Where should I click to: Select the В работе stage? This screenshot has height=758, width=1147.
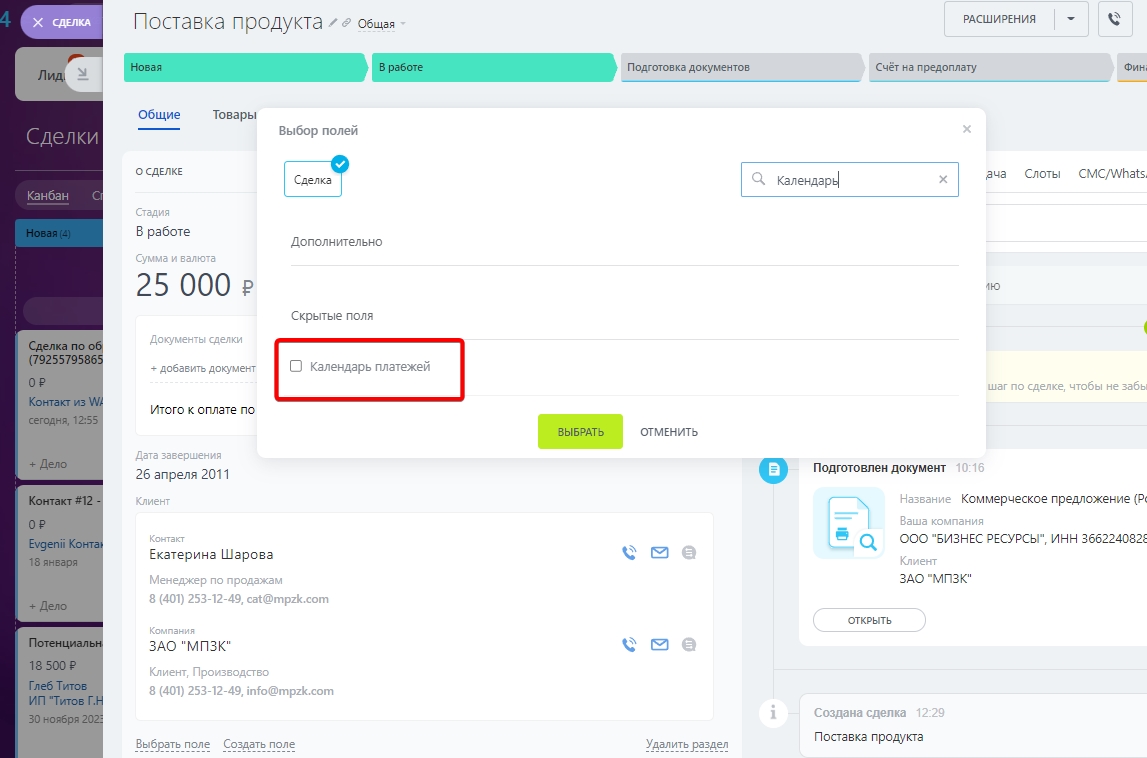(494, 67)
